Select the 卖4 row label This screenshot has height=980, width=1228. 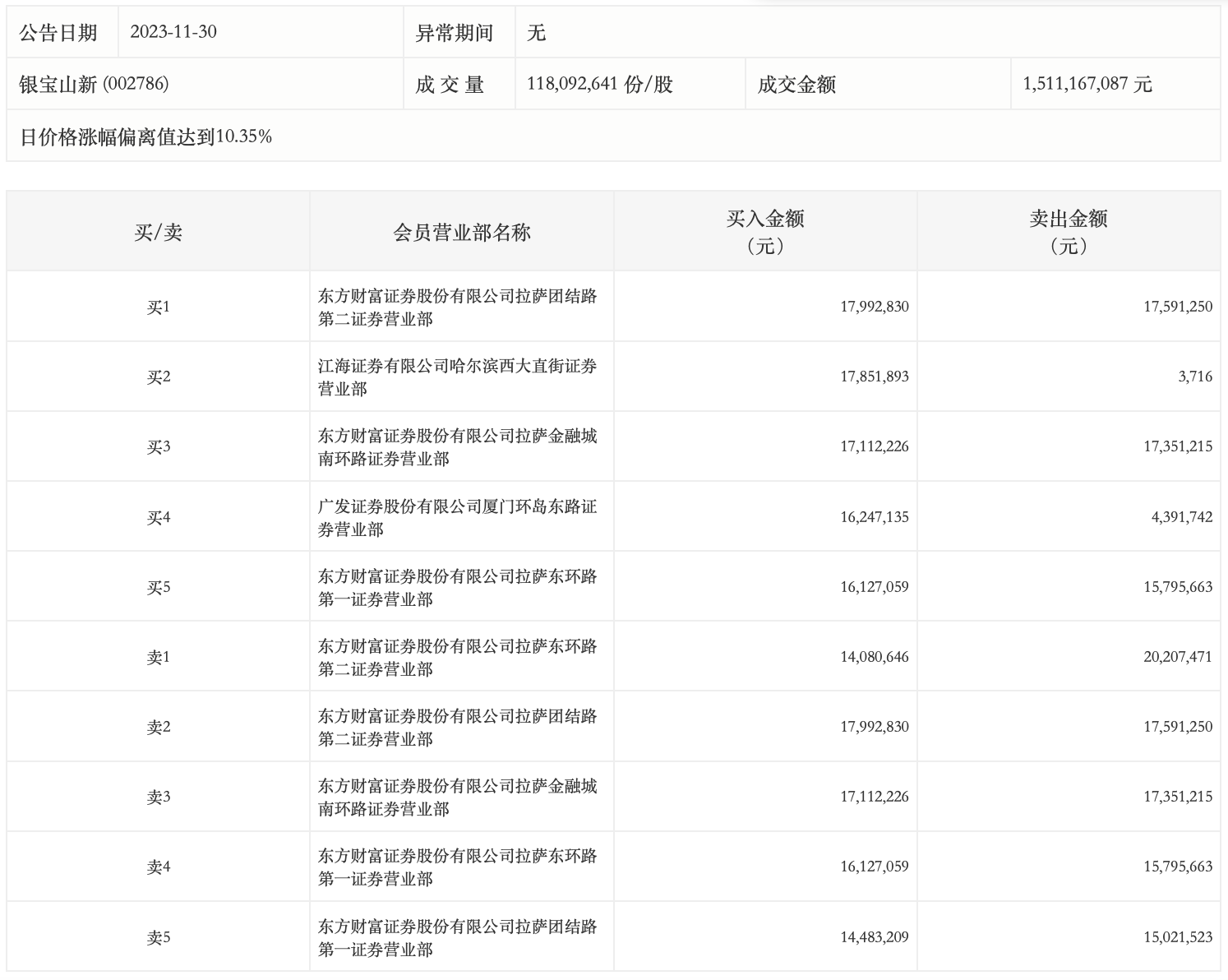tap(158, 867)
